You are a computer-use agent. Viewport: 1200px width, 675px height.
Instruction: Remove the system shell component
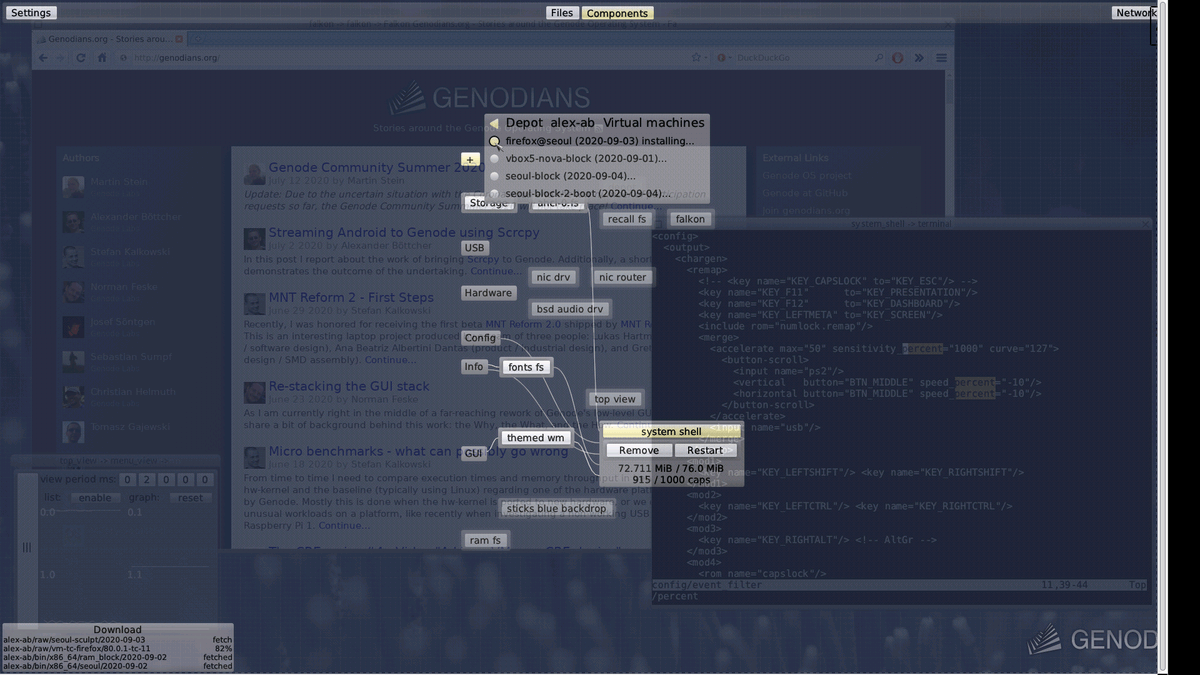tap(638, 450)
